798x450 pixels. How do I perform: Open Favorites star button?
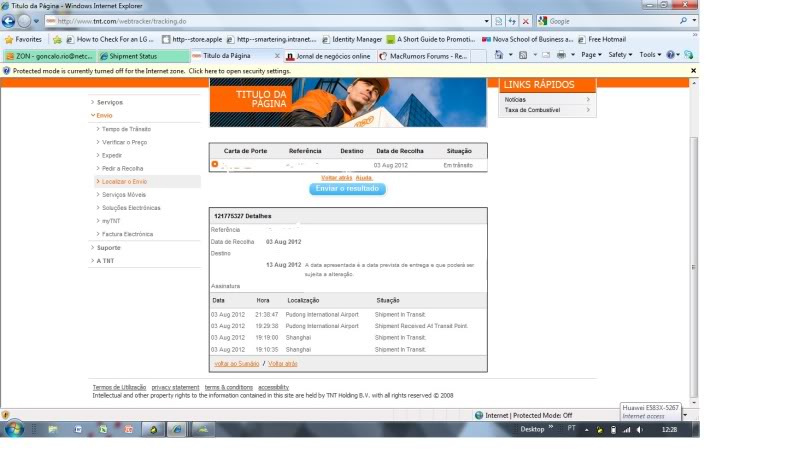coord(23,39)
